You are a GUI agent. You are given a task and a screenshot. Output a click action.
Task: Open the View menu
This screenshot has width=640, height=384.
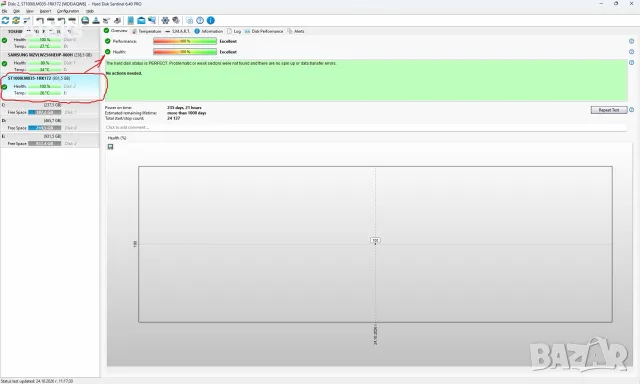coord(30,11)
